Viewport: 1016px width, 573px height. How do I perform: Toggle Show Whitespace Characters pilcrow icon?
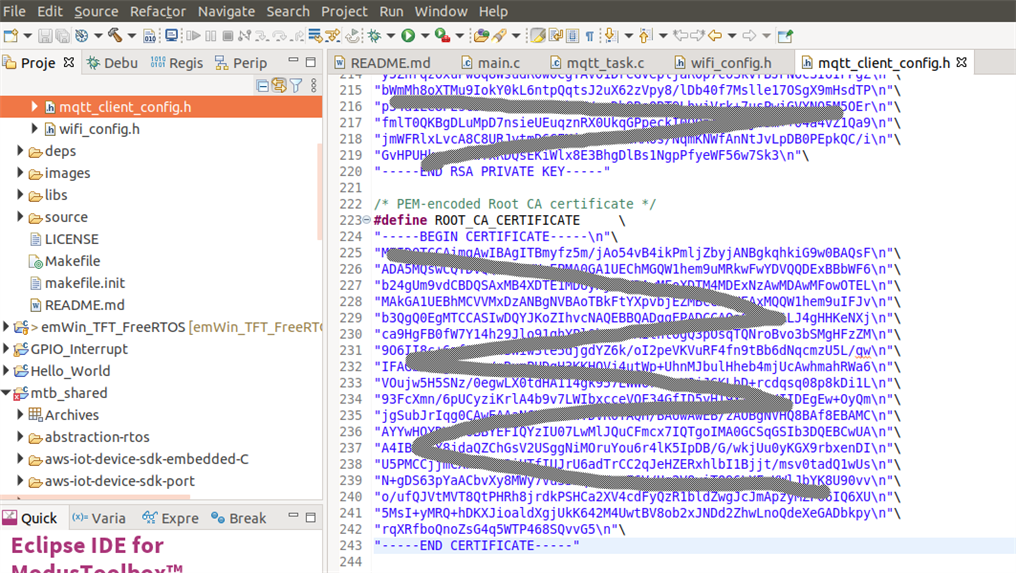[x=589, y=36]
